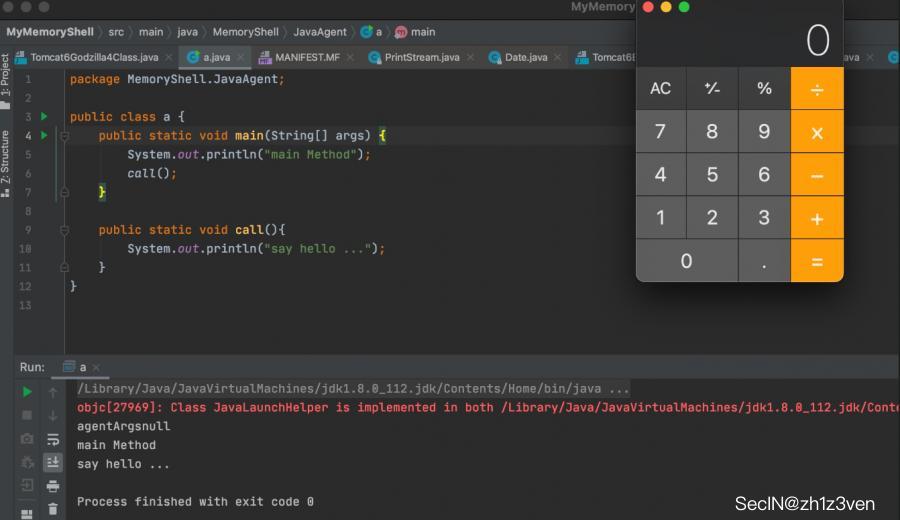Click run gutter arrow beside class a
This screenshot has width=900, height=520.
click(x=44, y=116)
